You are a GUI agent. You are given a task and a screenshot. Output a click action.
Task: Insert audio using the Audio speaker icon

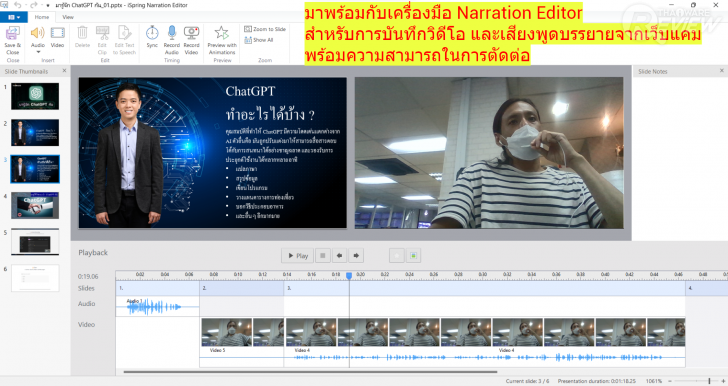tap(37, 33)
